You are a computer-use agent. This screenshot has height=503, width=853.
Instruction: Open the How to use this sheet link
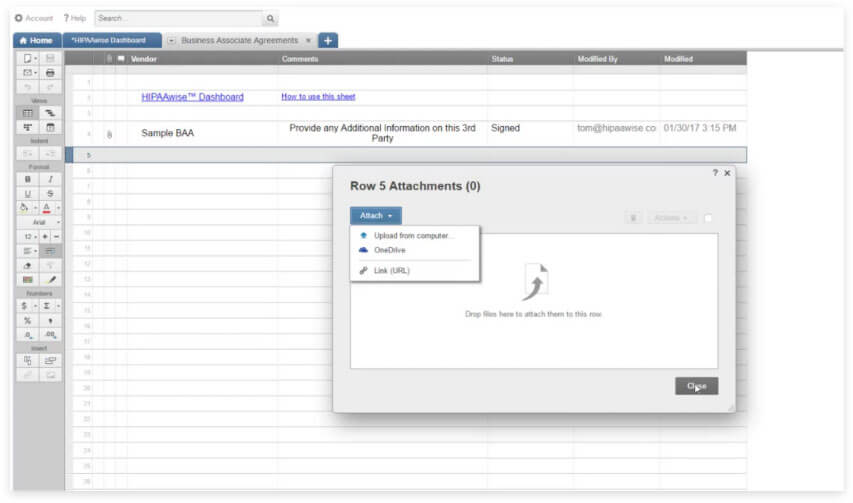(318, 97)
